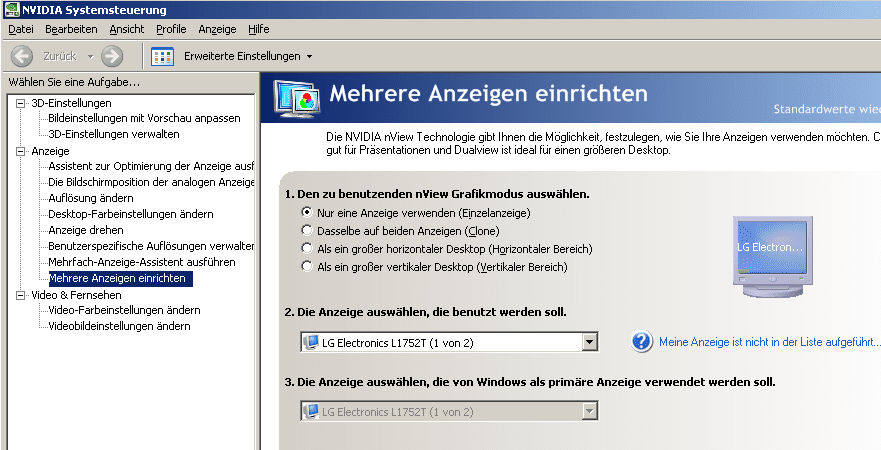Select Bildeinstellungen mit Vorschau anpassen
This screenshot has height=450, width=881.
[144, 119]
